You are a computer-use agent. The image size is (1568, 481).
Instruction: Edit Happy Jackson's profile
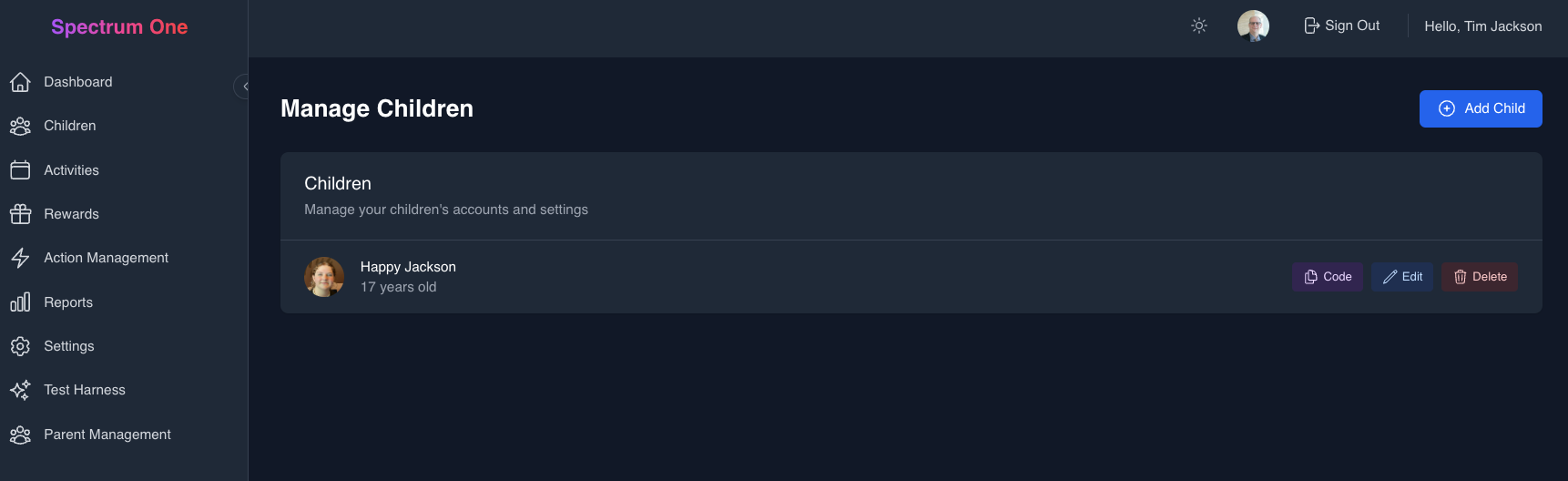tap(1402, 277)
